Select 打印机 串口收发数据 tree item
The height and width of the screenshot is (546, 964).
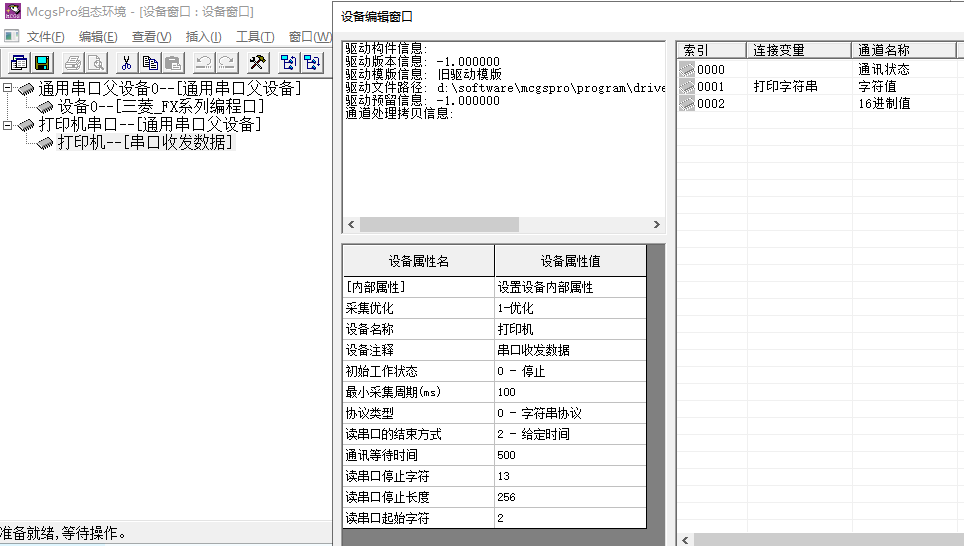144,143
